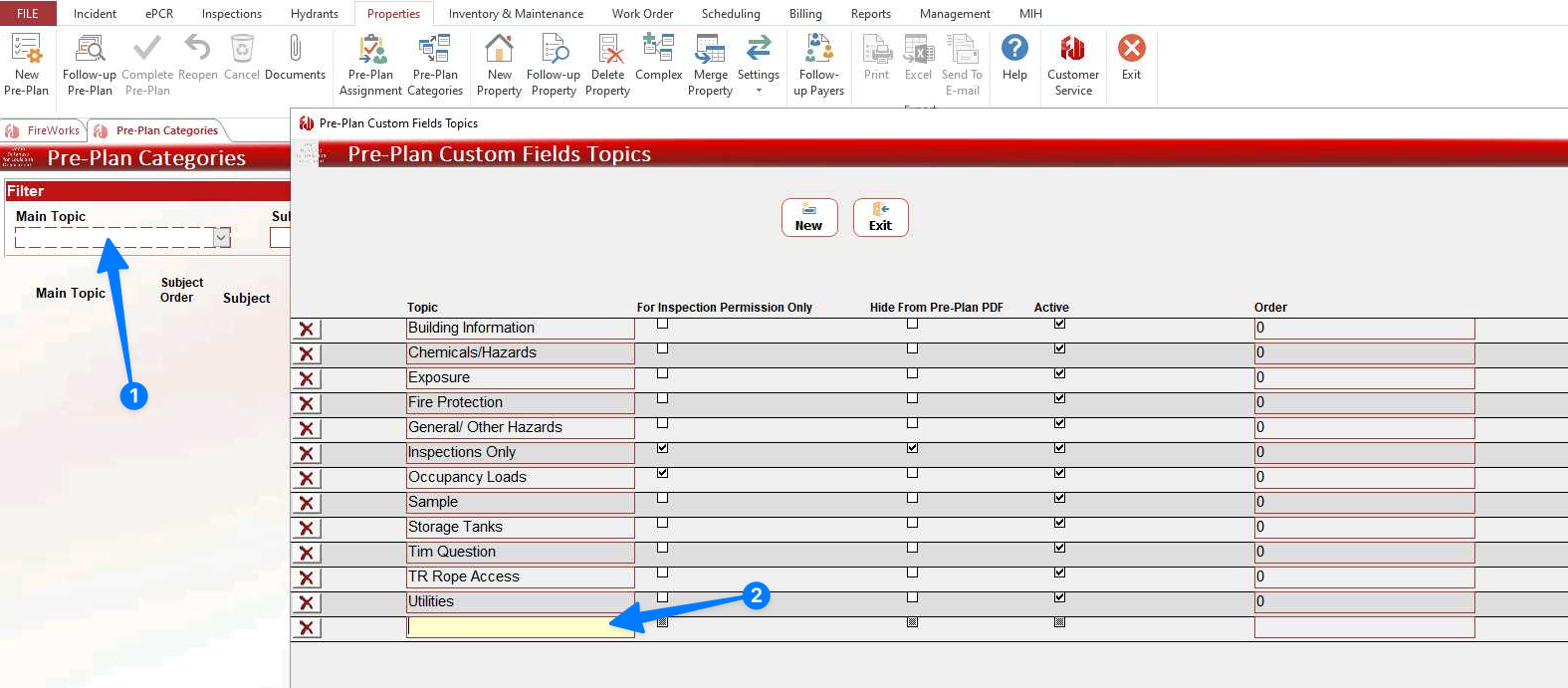The image size is (1568, 688).
Task: Delete the Utilities topic row
Action: (x=307, y=603)
